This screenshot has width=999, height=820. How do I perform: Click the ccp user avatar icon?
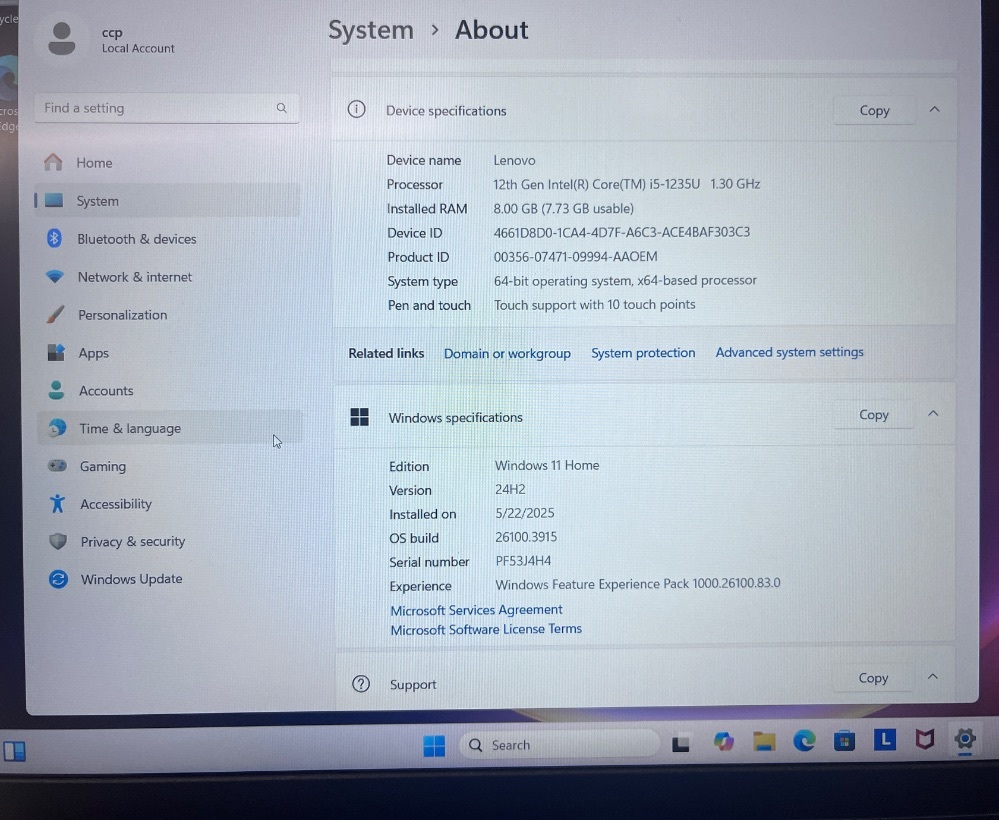point(62,38)
